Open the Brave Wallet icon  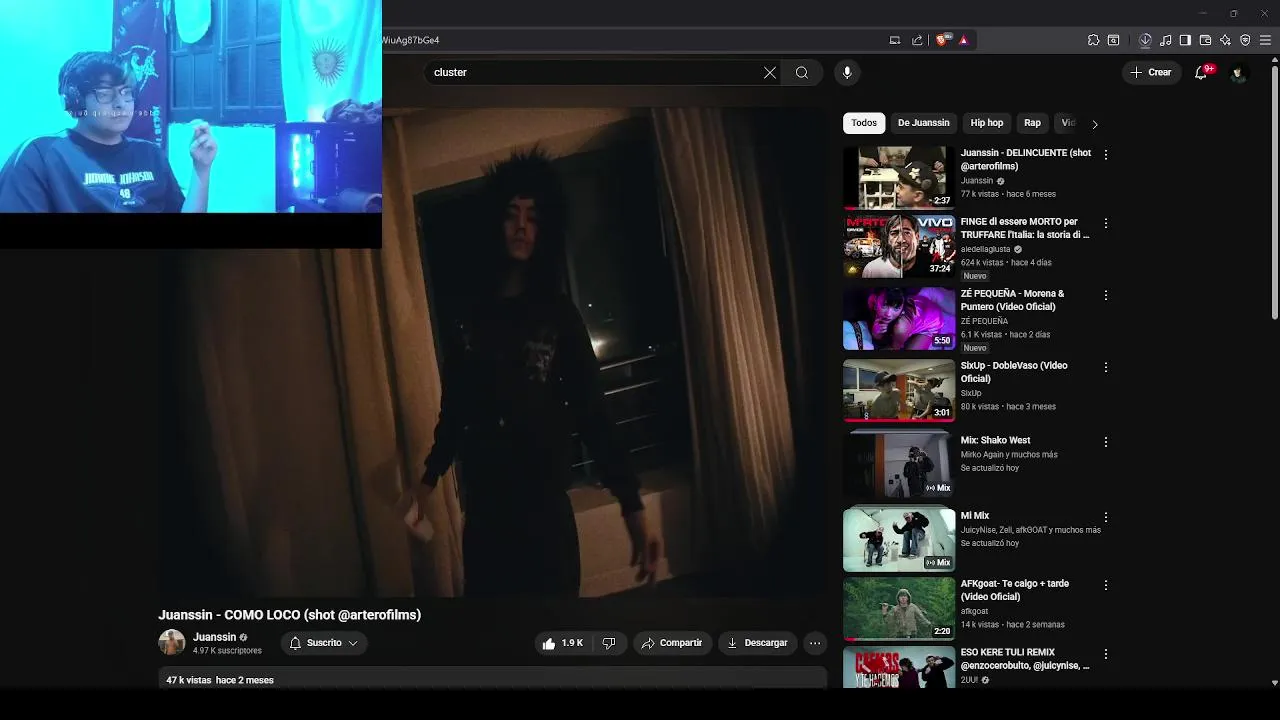tap(1205, 40)
